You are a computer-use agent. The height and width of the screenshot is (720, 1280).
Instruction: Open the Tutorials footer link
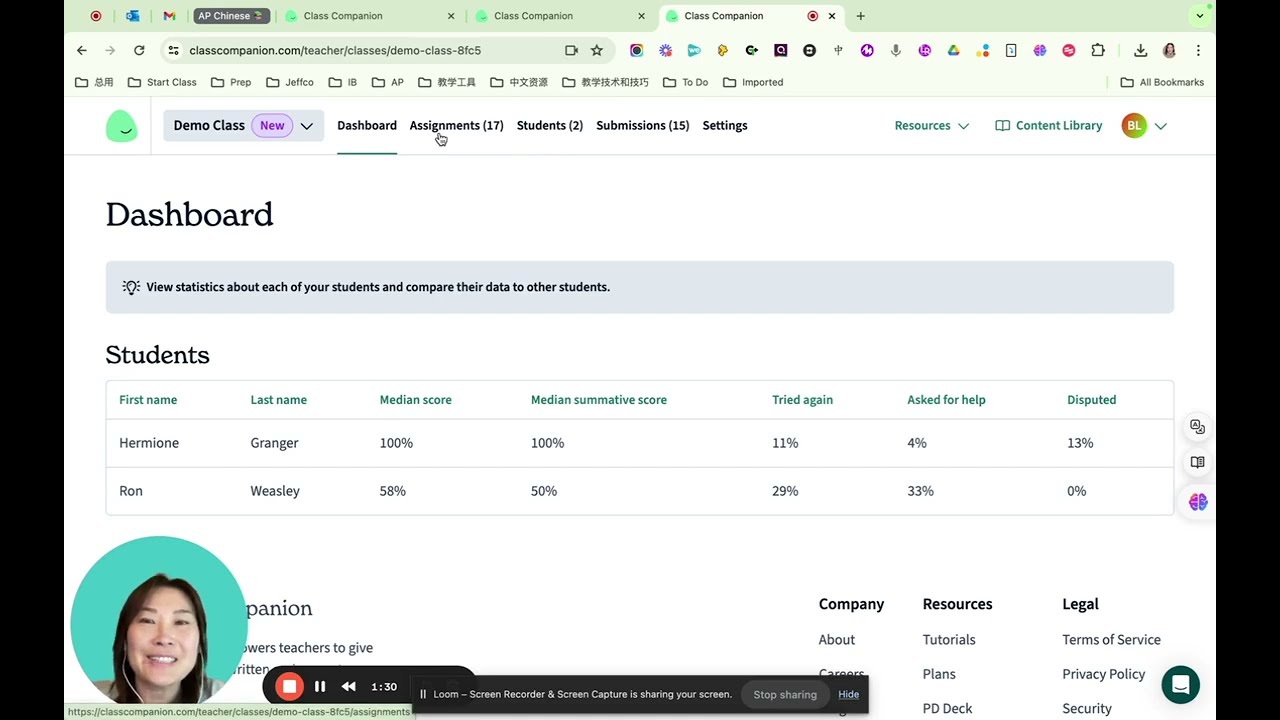click(x=949, y=640)
